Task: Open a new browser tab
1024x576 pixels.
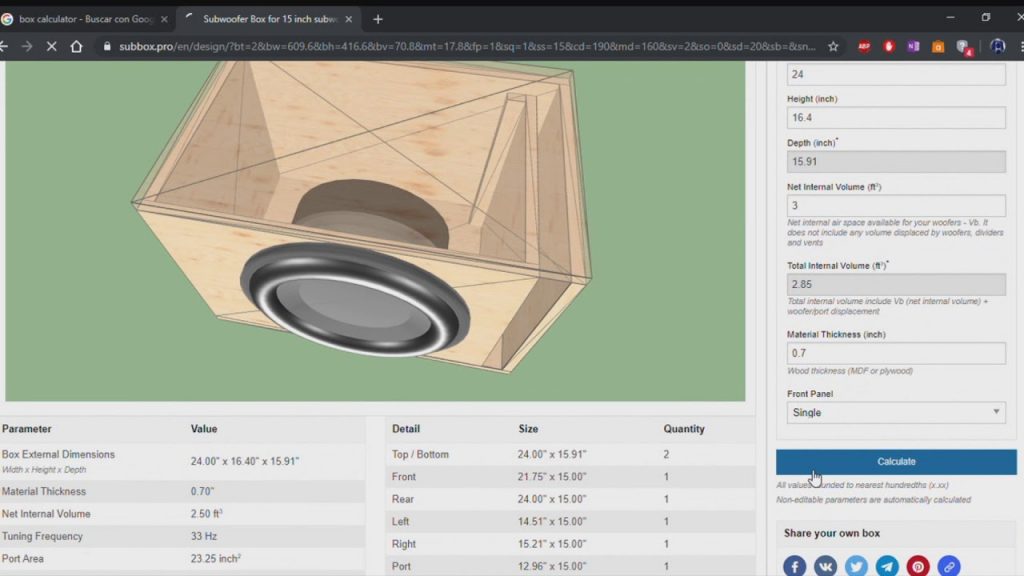Action: [x=378, y=19]
